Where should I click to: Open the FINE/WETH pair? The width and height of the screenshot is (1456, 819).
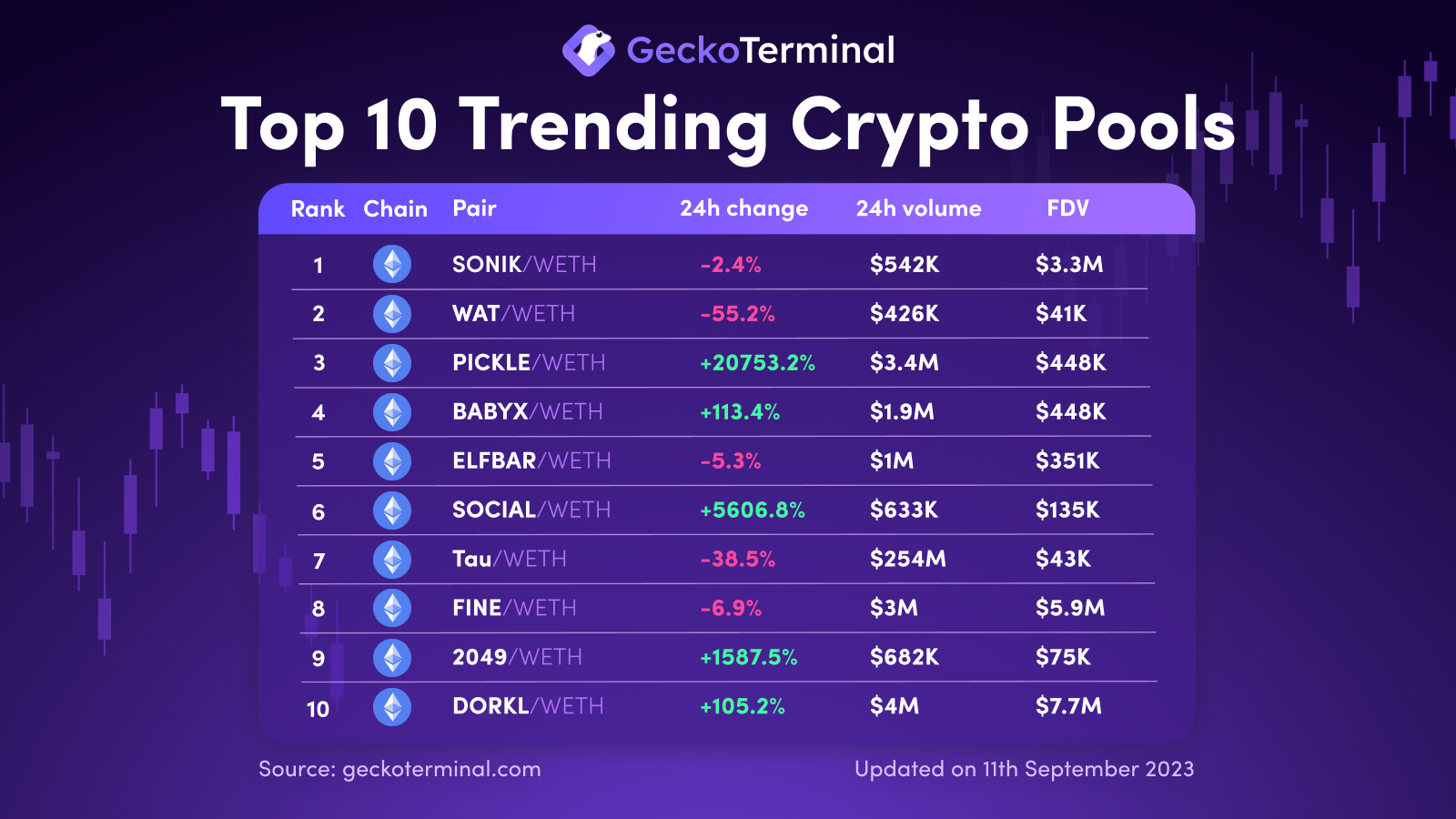[x=514, y=608]
